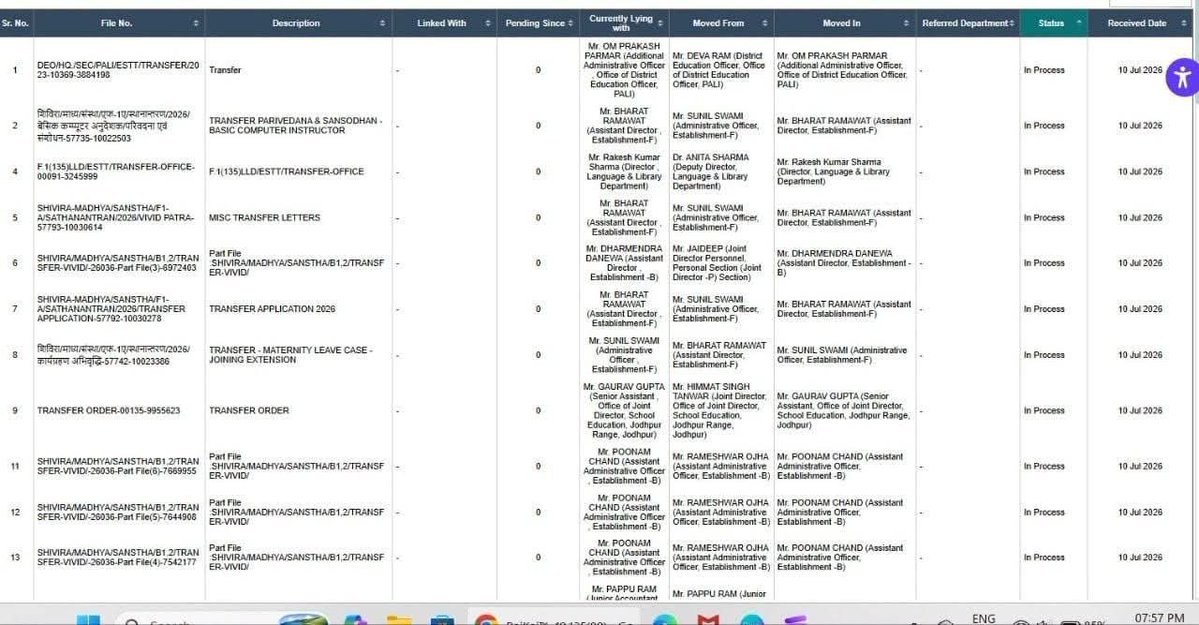
Task: Open file F.1(135)LLD/ESTT/TRANSFER-OFFICE-00091-3245999
Action: click(x=115, y=171)
